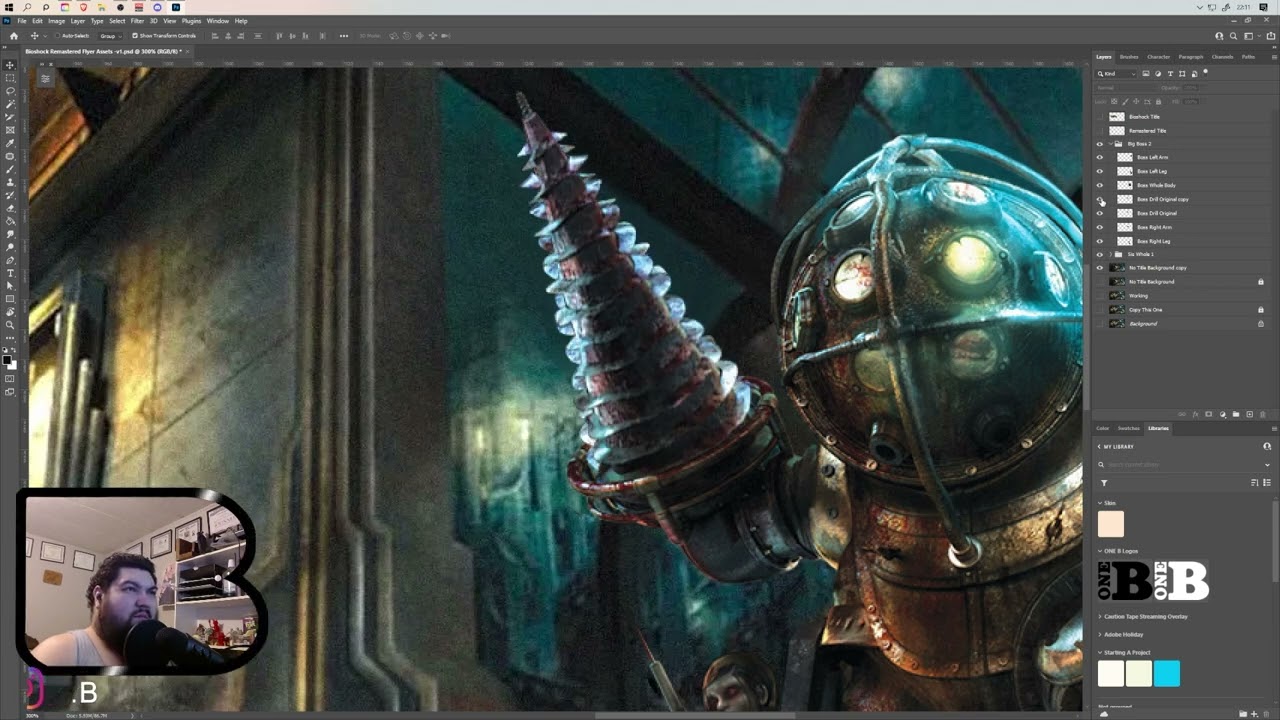Image resolution: width=1280 pixels, height=720 pixels.
Task: Hide the Big Boss 2 group
Action: click(1100, 144)
